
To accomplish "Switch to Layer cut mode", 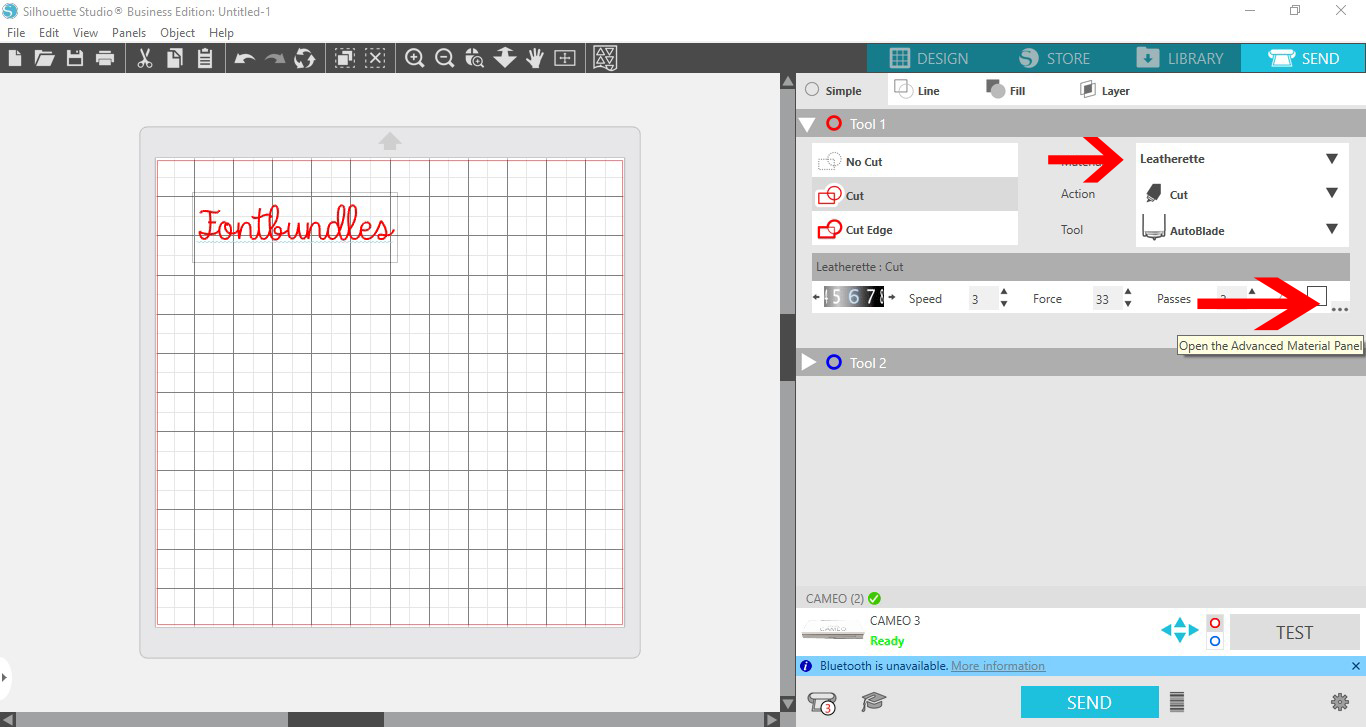I will pos(1104,90).
